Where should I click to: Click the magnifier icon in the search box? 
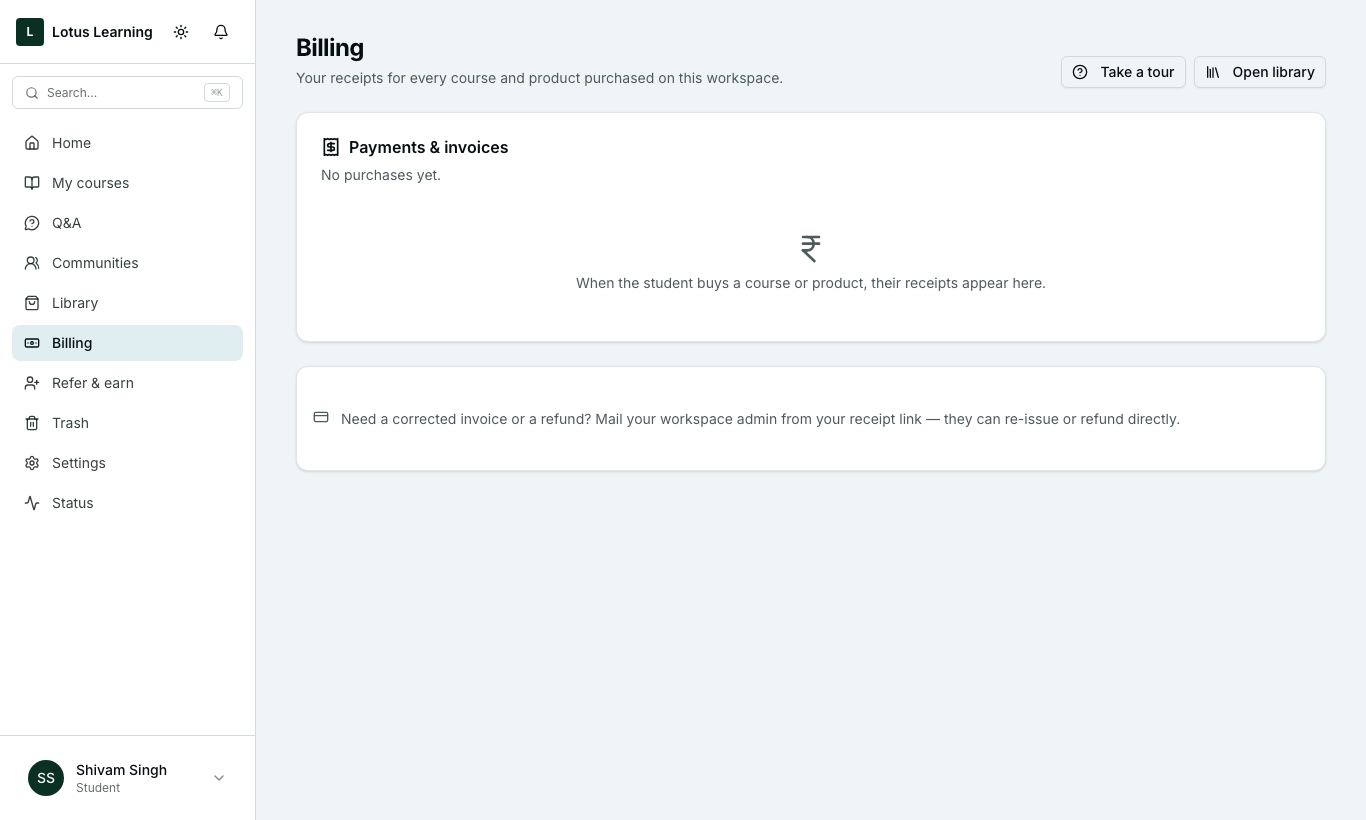pyautogui.click(x=33, y=92)
